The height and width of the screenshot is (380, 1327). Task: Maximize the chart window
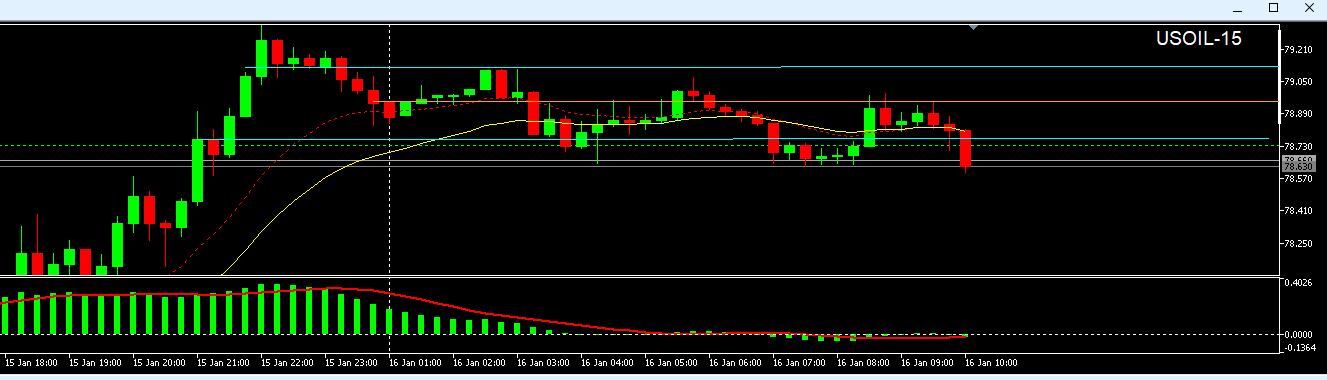(x=1274, y=8)
